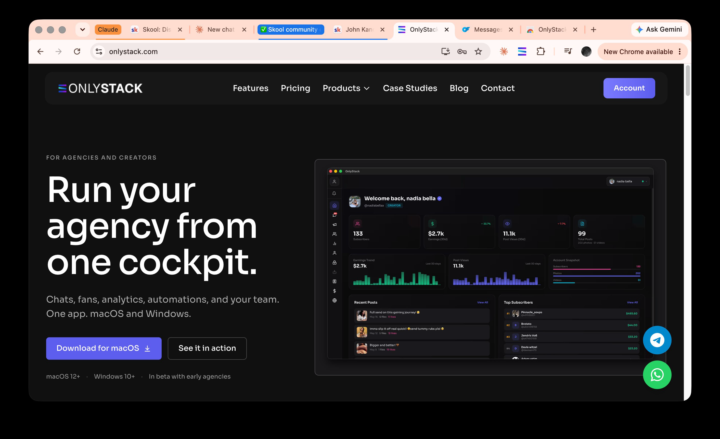Click the See it in action button
This screenshot has height=439, width=720.
click(207, 348)
